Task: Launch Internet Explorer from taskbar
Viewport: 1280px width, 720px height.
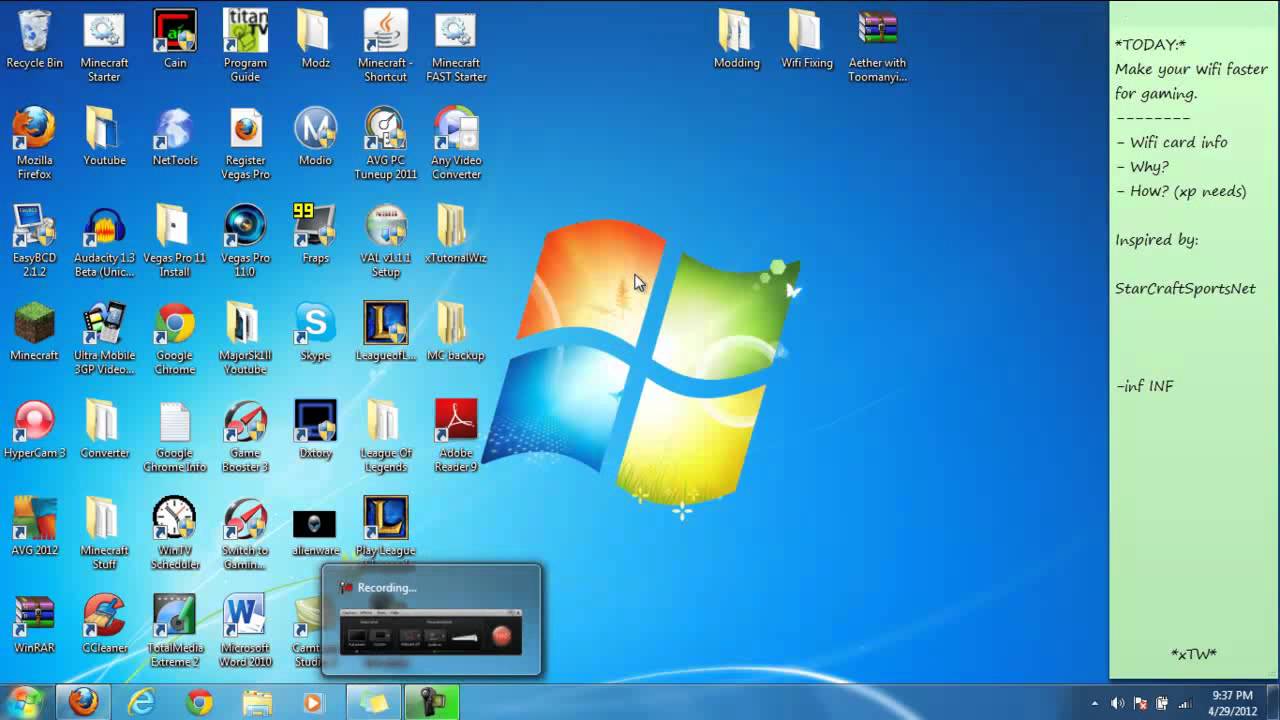Action: pyautogui.click(x=141, y=703)
